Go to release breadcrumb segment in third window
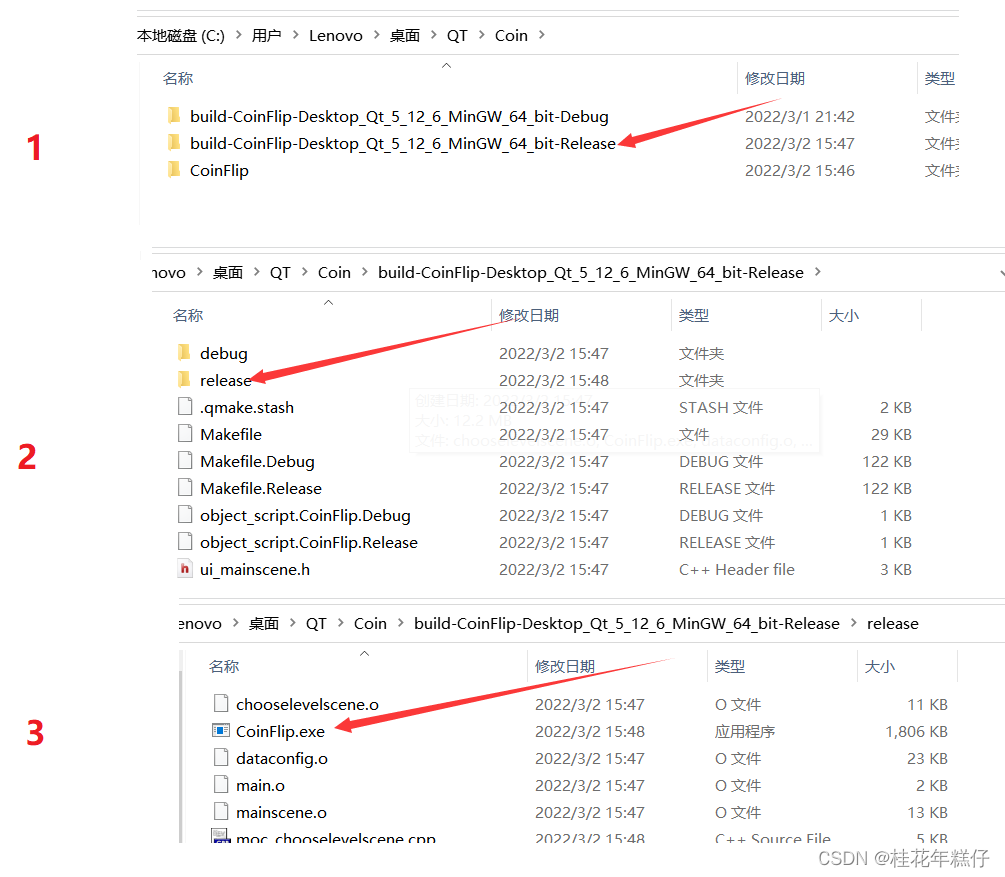This screenshot has height=877, width=1005. point(893,624)
